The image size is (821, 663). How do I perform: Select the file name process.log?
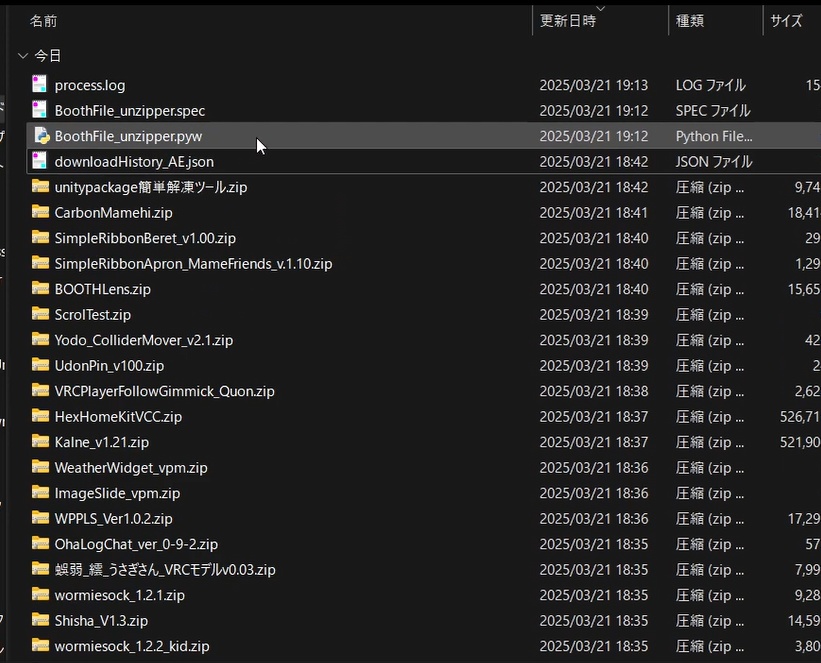click(90, 85)
